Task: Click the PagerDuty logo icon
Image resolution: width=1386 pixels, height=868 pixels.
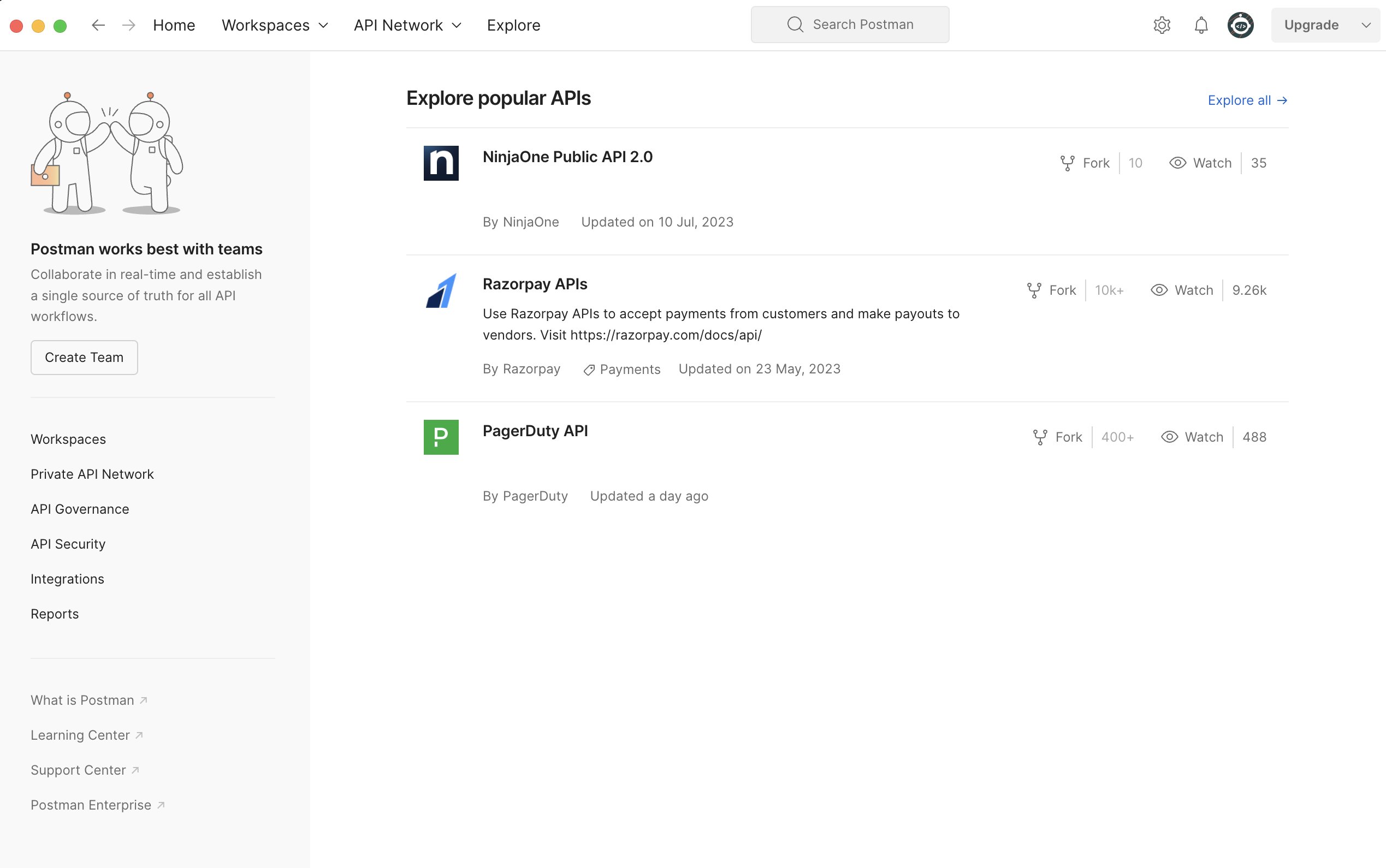Action: pyautogui.click(x=441, y=437)
